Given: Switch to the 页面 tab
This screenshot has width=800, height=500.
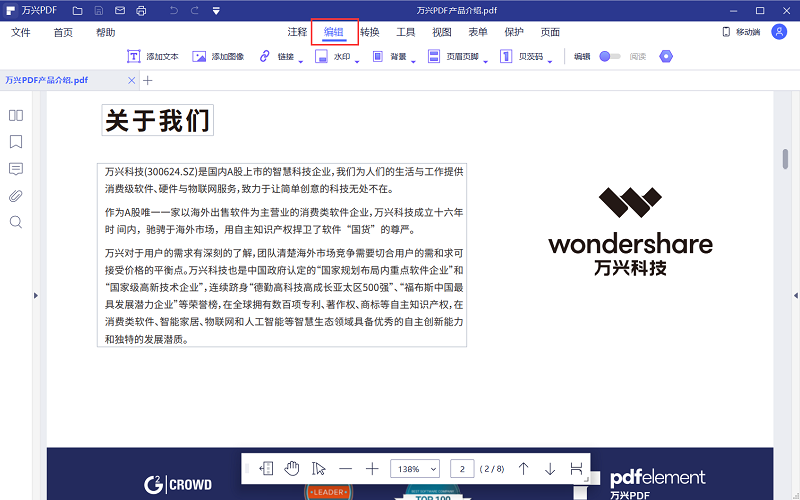Looking at the screenshot, I should coord(550,32).
